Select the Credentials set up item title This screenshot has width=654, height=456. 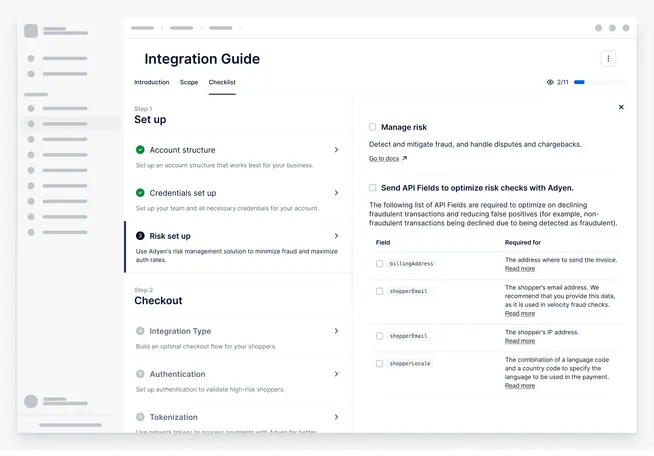pyautogui.click(x=183, y=193)
